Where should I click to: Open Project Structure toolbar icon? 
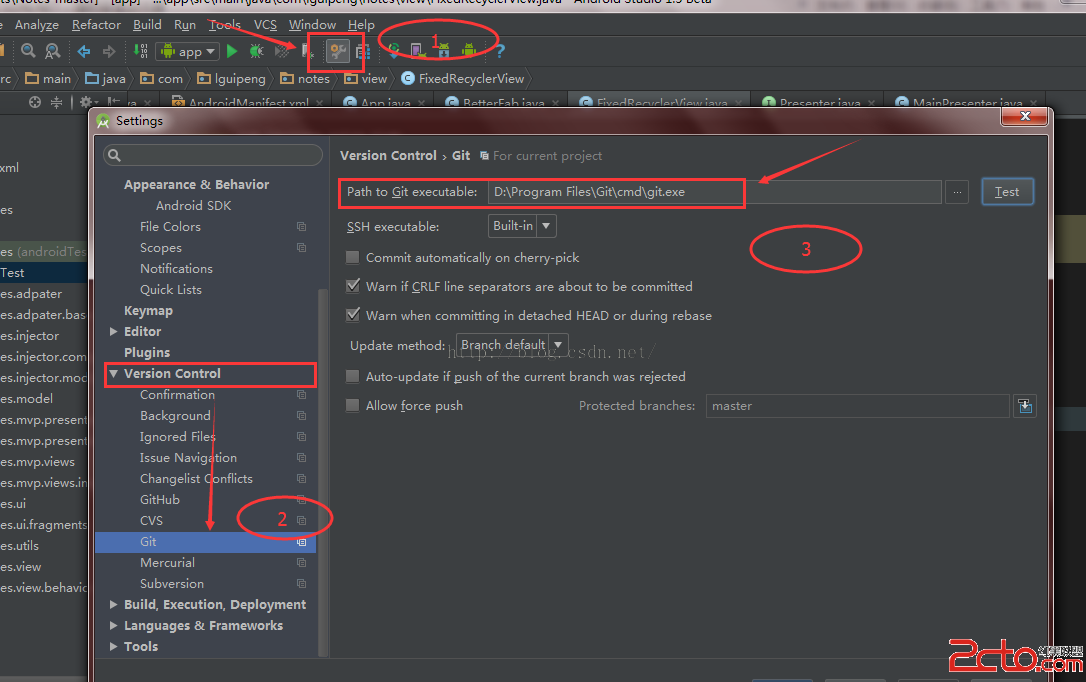coord(362,51)
